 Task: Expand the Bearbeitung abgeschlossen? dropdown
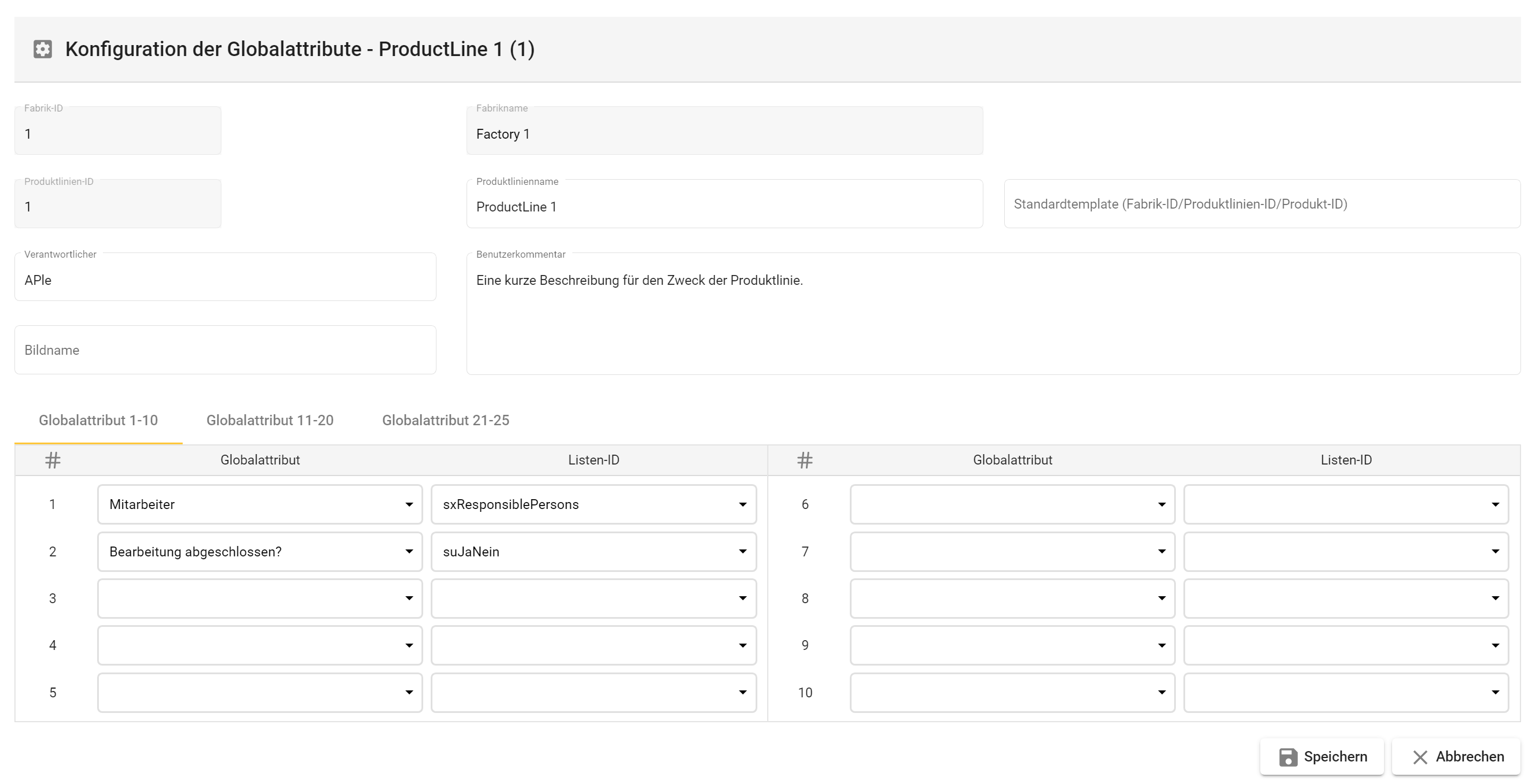pyautogui.click(x=260, y=552)
